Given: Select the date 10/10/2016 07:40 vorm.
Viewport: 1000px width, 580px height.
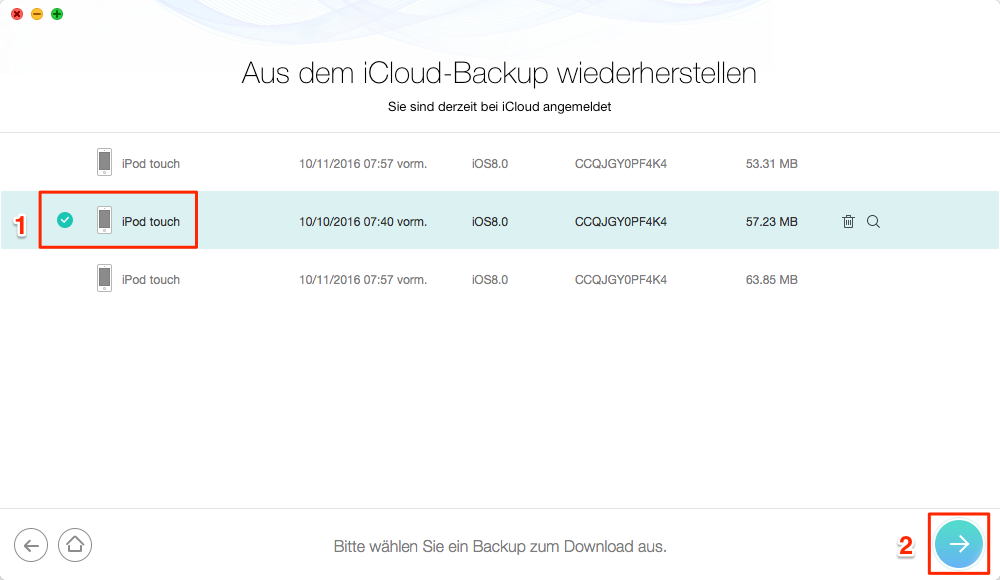Looking at the screenshot, I should click(x=363, y=222).
